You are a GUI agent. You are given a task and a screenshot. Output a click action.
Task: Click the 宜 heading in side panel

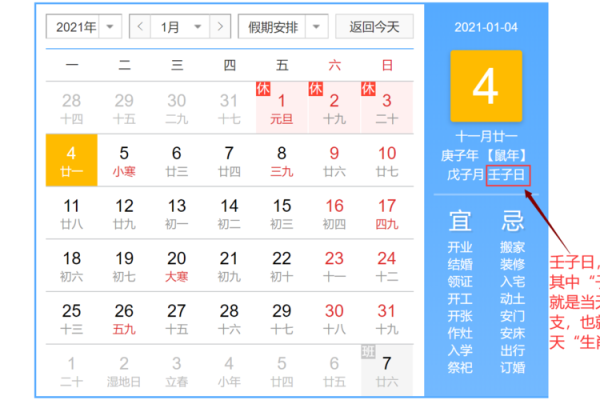tap(460, 219)
